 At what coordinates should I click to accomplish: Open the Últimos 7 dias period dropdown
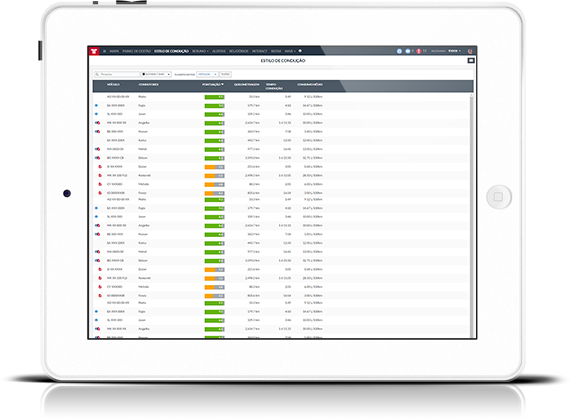coord(156,74)
